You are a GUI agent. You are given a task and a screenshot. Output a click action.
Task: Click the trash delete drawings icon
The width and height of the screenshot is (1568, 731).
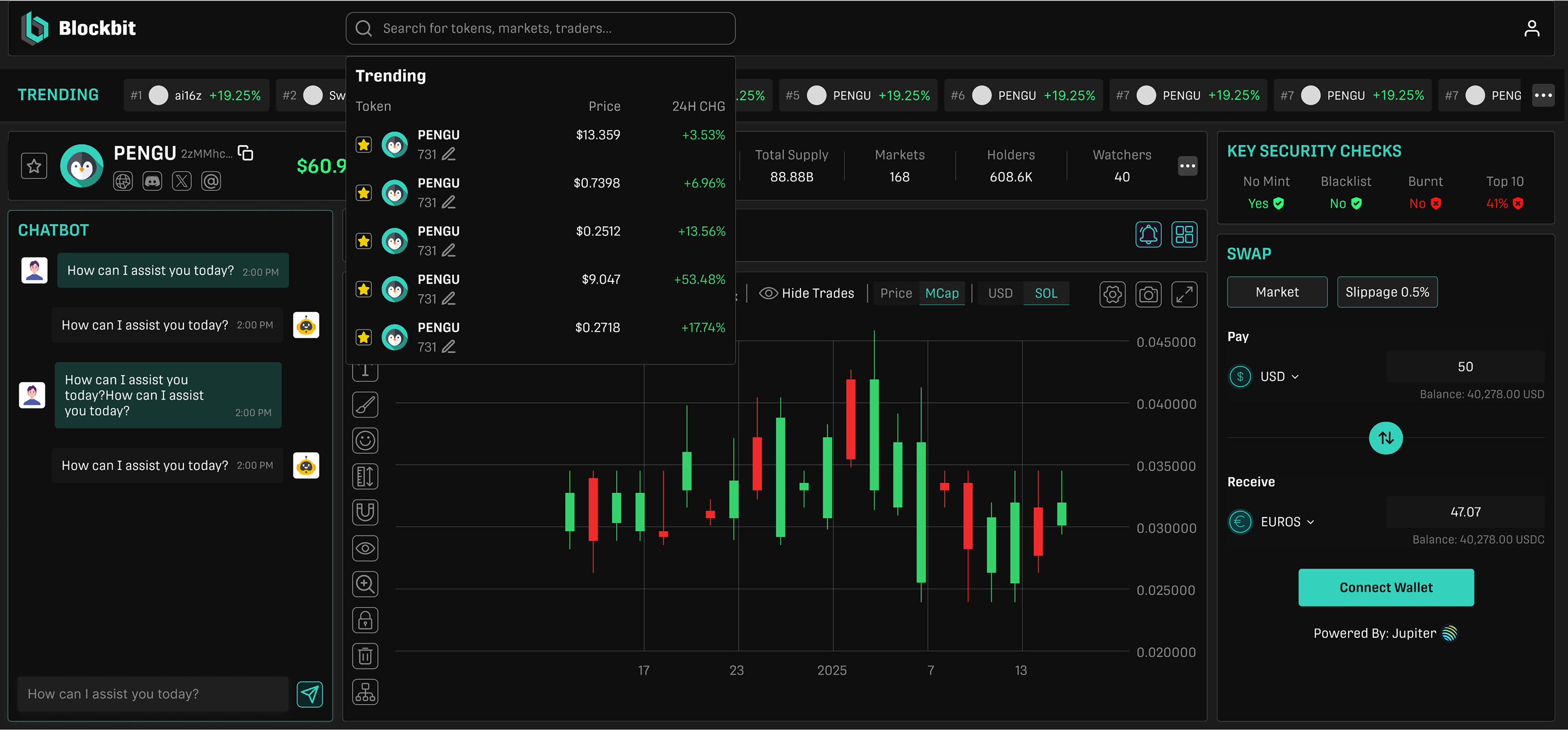point(364,656)
